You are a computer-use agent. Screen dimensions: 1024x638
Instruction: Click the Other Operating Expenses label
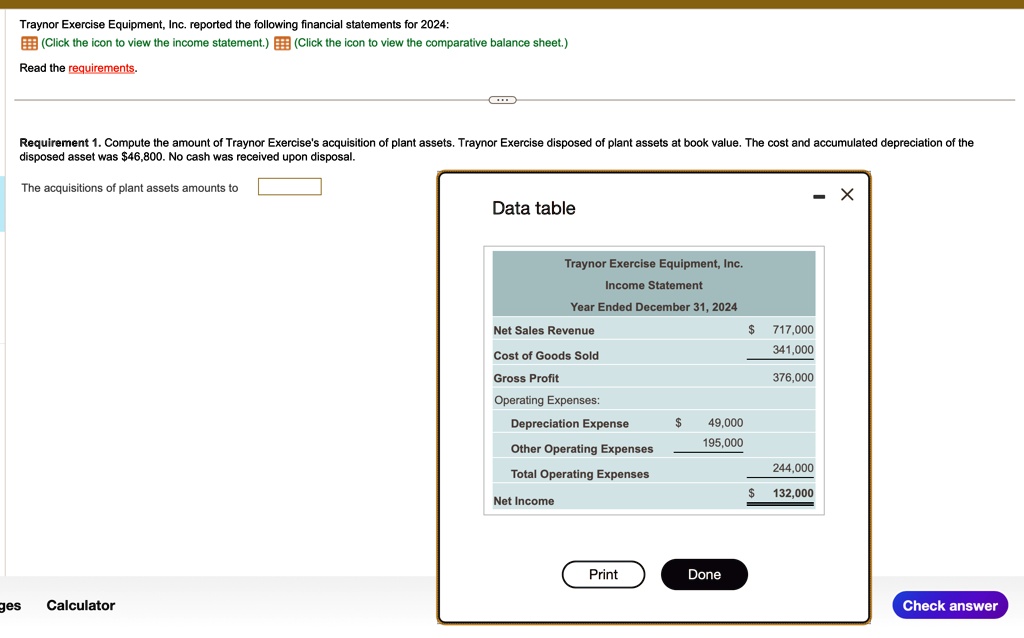(x=582, y=449)
